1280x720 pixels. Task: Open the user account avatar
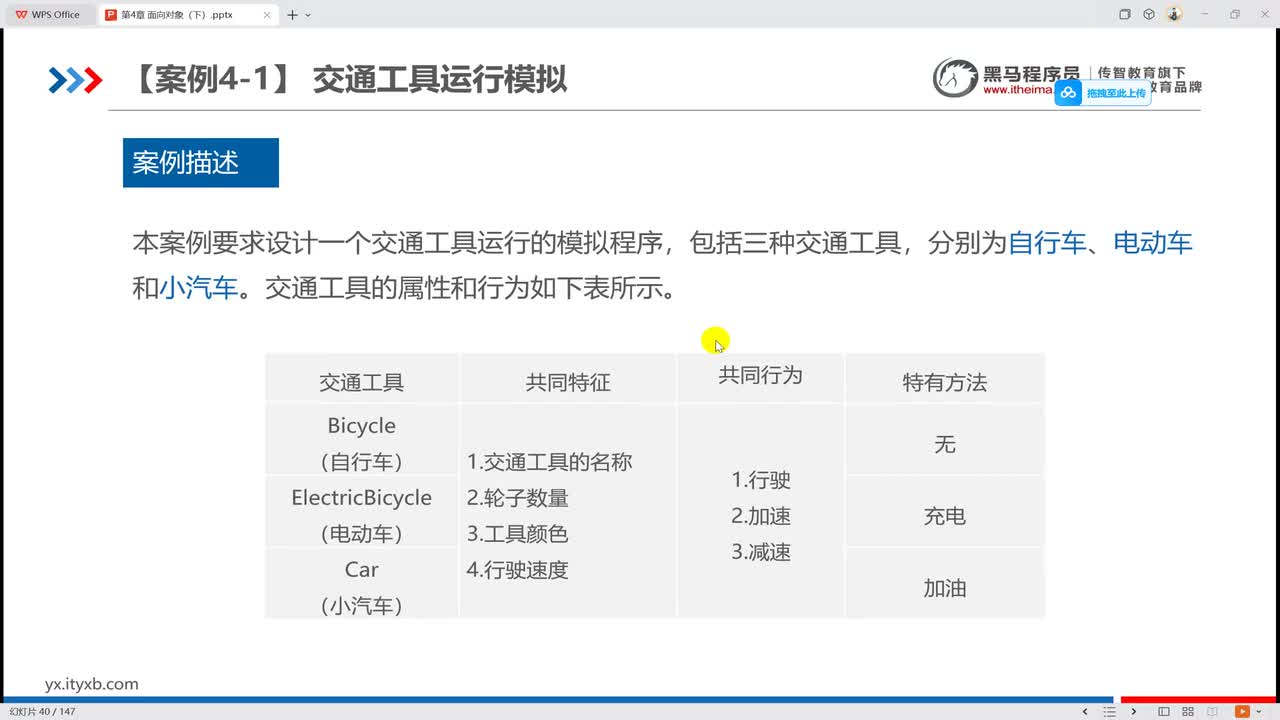[x=1174, y=15]
